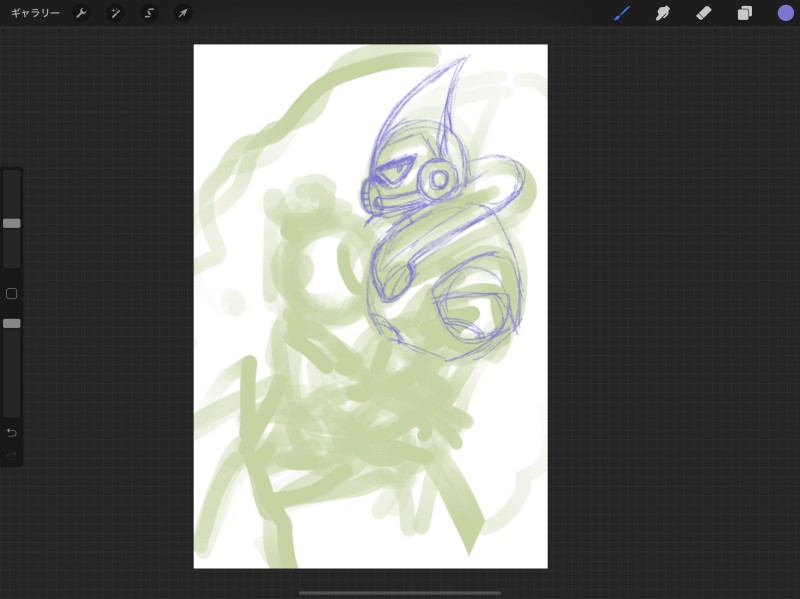Tap the drawing canvas on the sketch
This screenshot has width=800, height=599.
click(370, 306)
